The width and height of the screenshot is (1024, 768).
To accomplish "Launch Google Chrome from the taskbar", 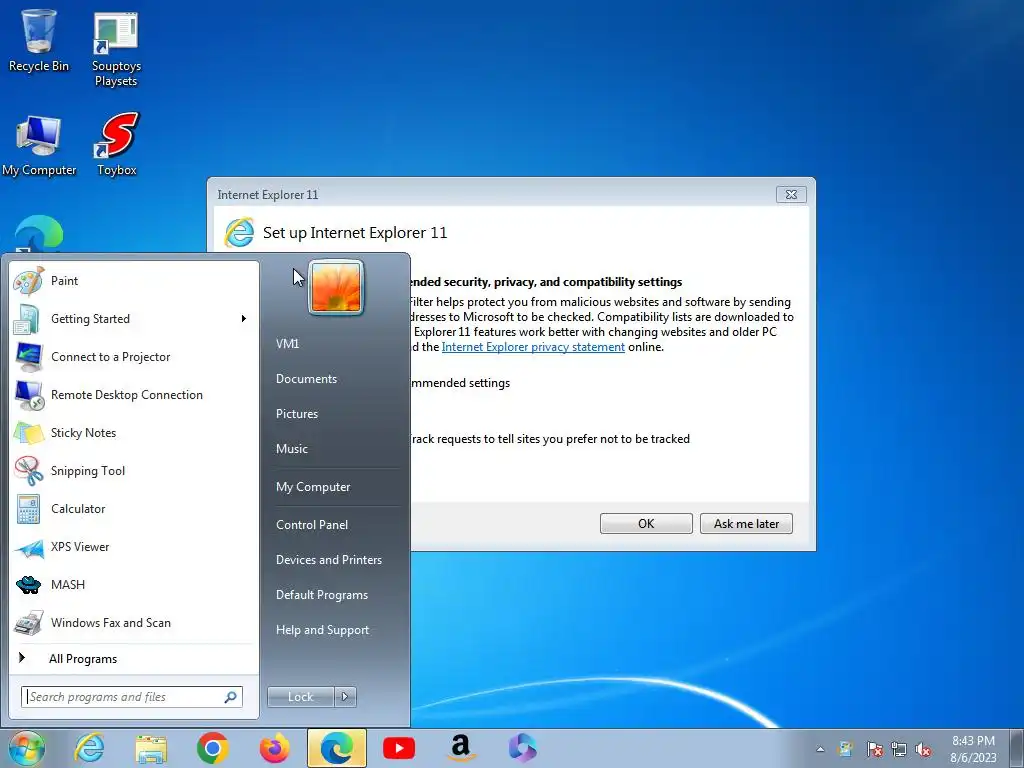I will 212,748.
